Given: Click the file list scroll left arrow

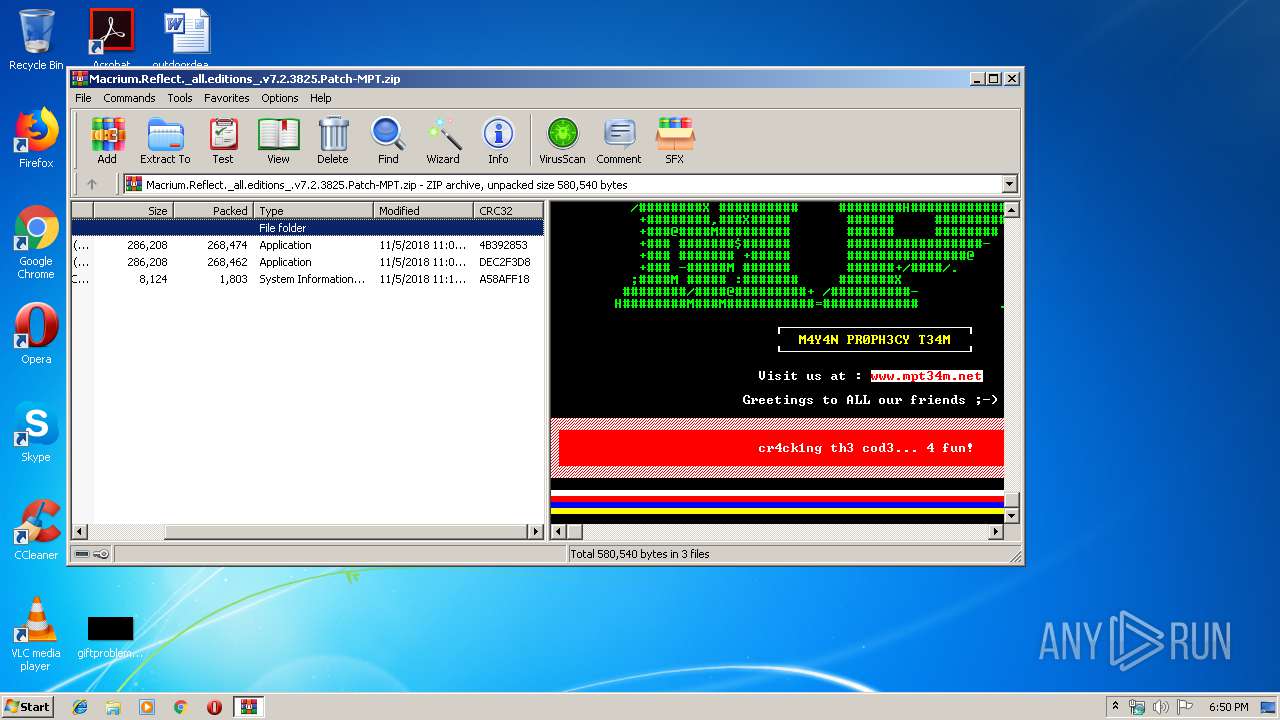Looking at the screenshot, I should (x=80, y=532).
